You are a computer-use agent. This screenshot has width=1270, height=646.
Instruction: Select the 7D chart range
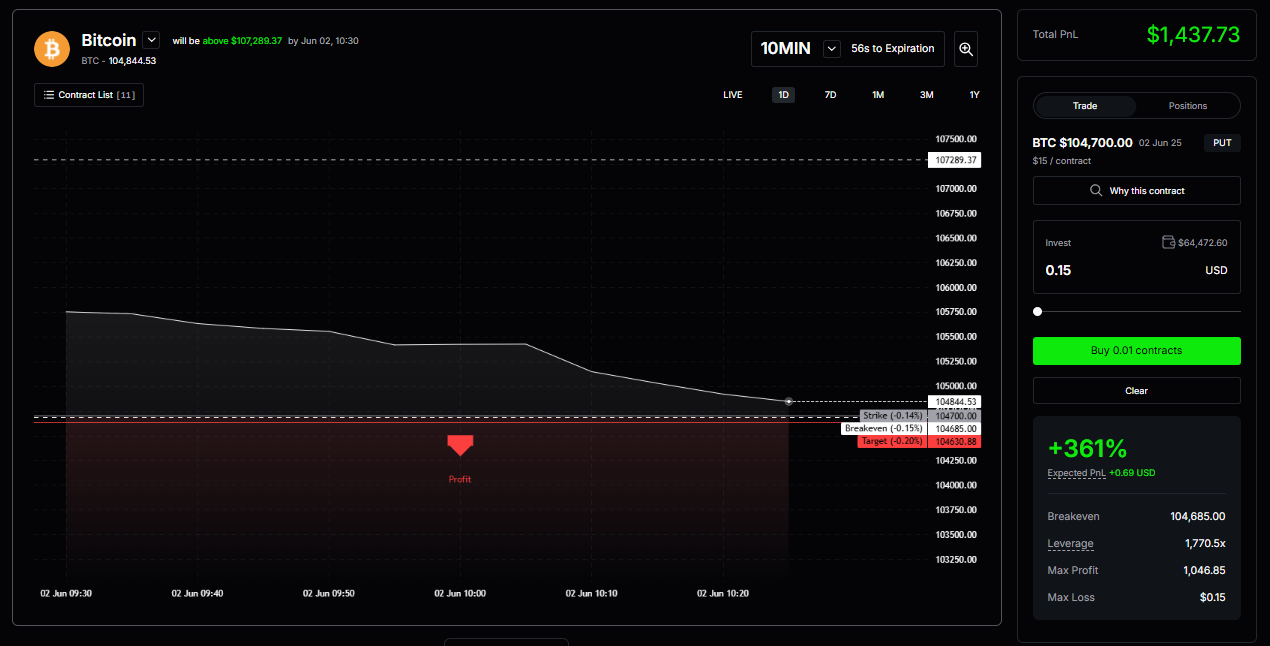830,95
